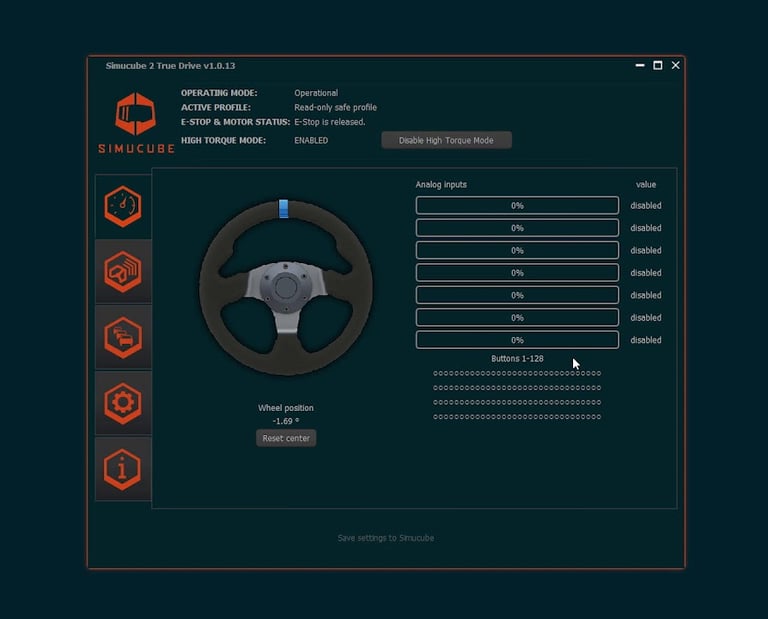This screenshot has height=619, width=768.
Task: Click the Reset center button
Action: pyautogui.click(x=286, y=438)
